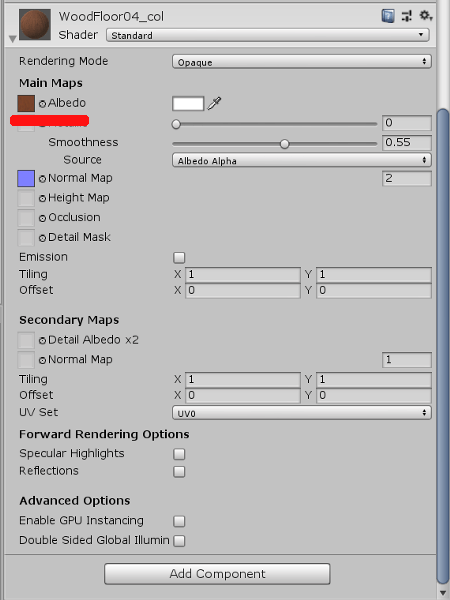Click the WoodFloor04_col material name

coord(111,16)
